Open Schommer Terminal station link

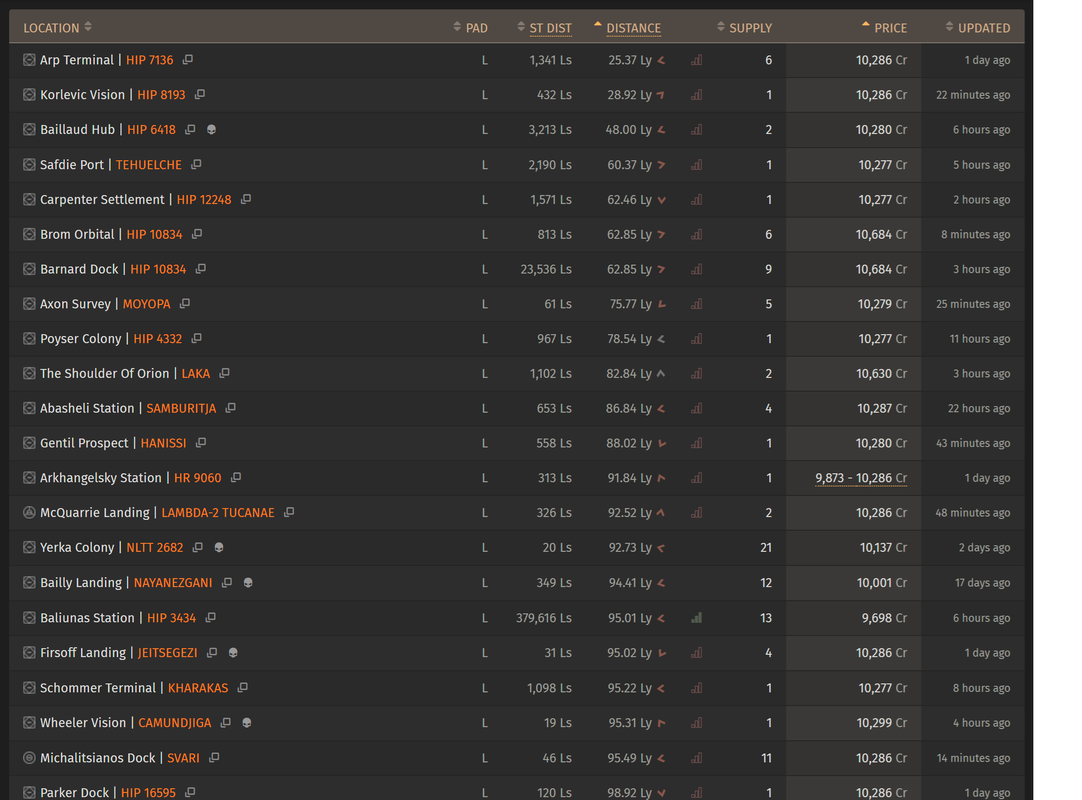coord(98,687)
